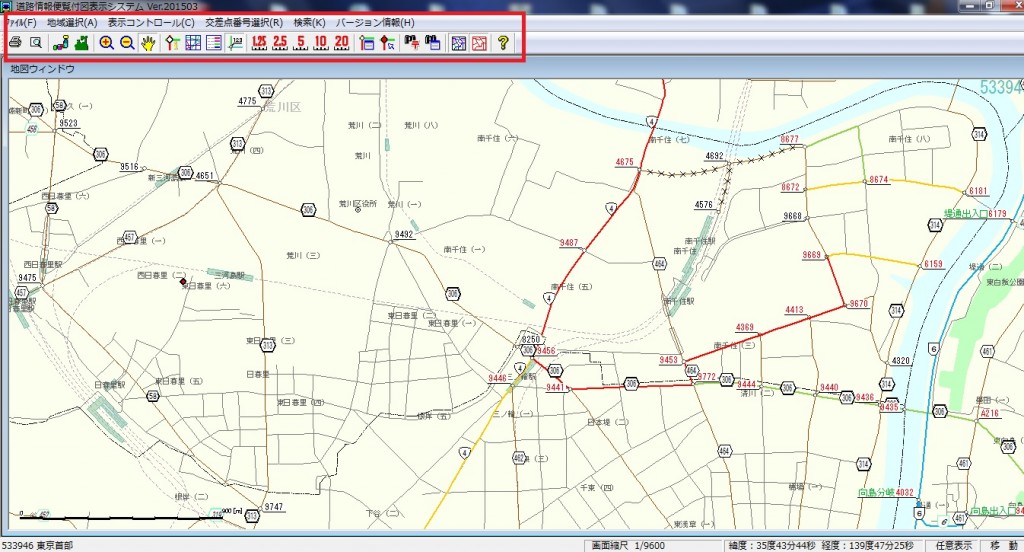Viewport: 1024px width, 552px height.
Task: Click the 移動 status bar entry
Action: [1004, 545]
